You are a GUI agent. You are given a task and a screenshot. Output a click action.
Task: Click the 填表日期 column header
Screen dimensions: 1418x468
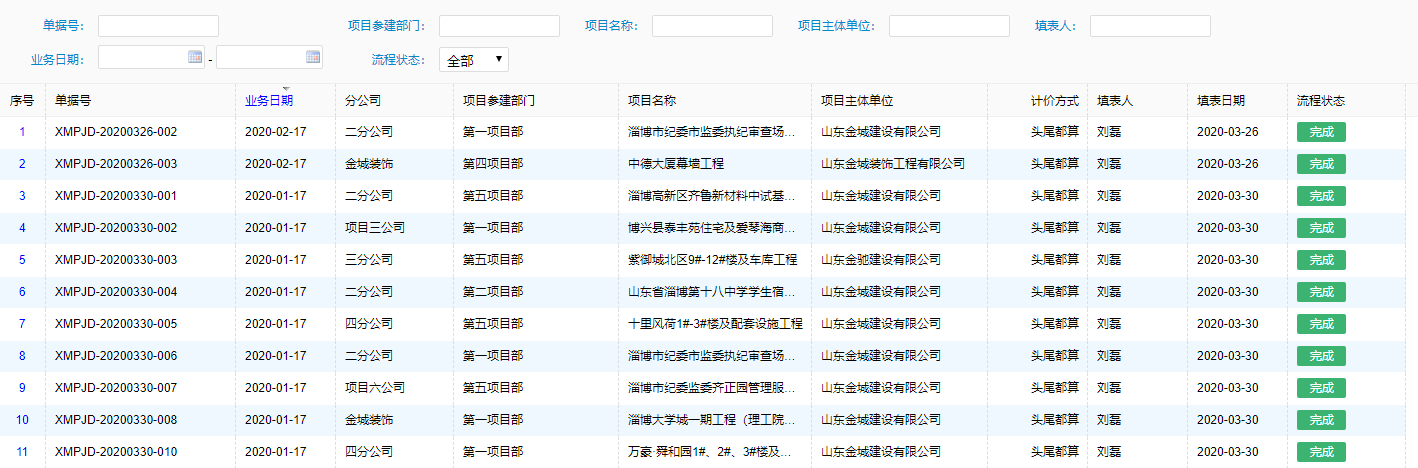[1221, 101]
